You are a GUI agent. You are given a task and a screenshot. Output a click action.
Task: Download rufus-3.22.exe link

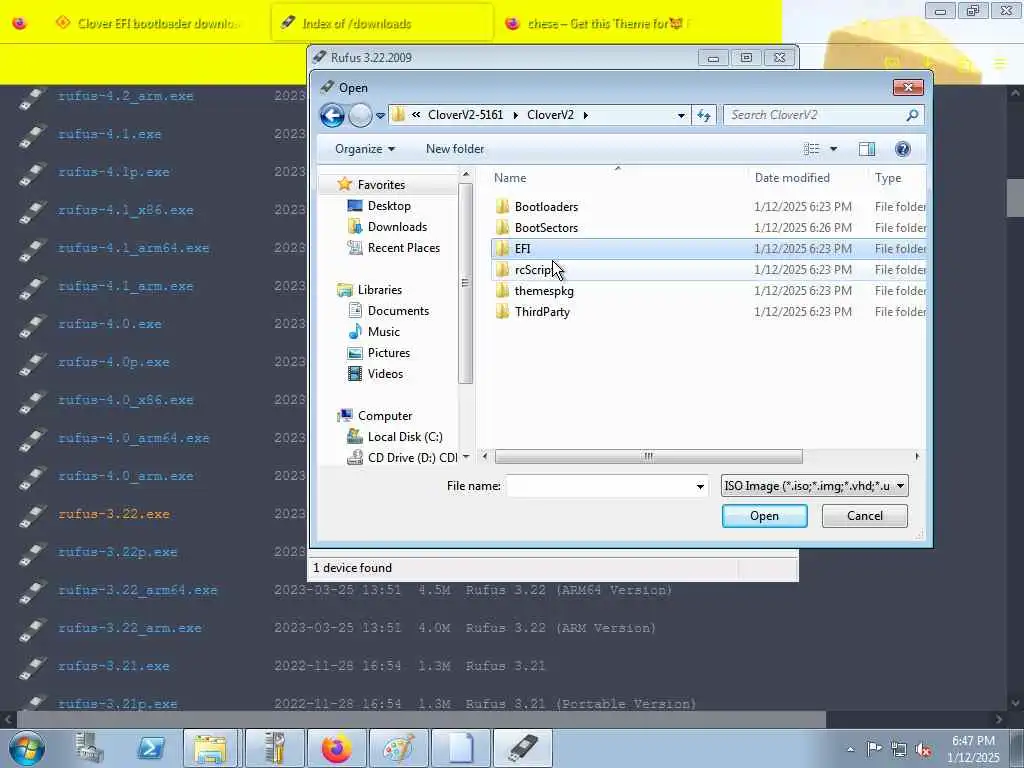[x=114, y=514]
